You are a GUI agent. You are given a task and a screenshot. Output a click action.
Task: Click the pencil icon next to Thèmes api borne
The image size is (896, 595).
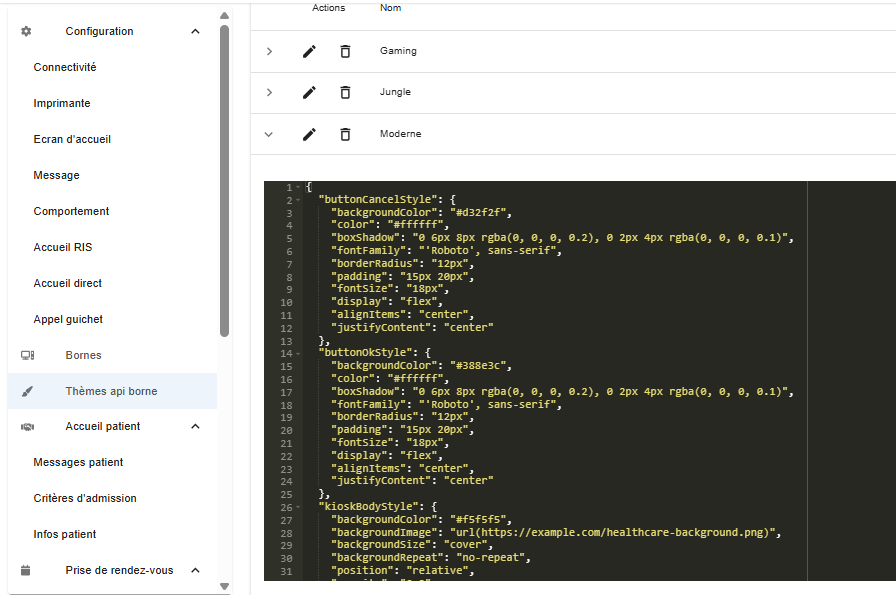pyautogui.click(x=27, y=391)
